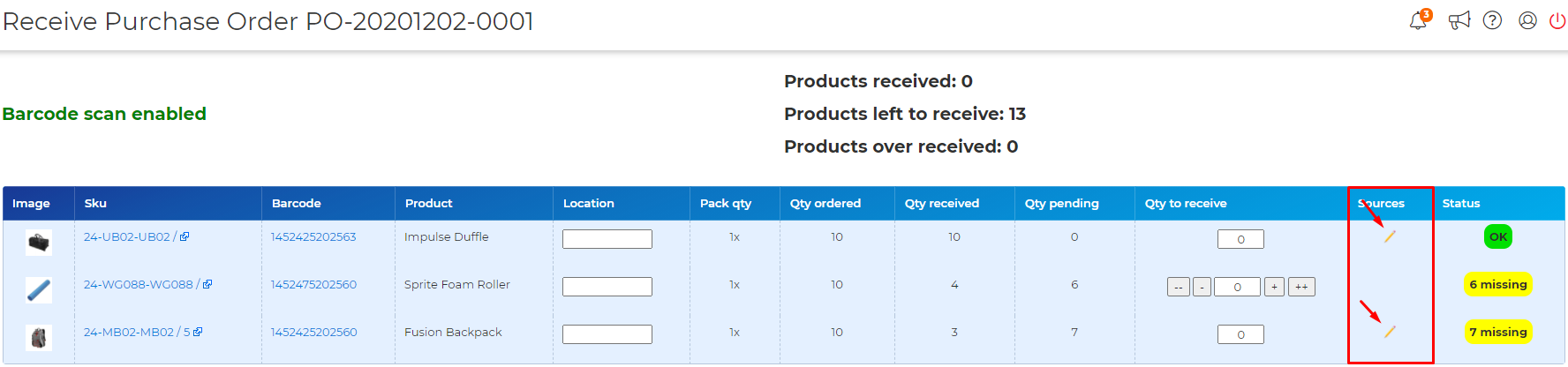Open the user account icon

pyautogui.click(x=1527, y=20)
